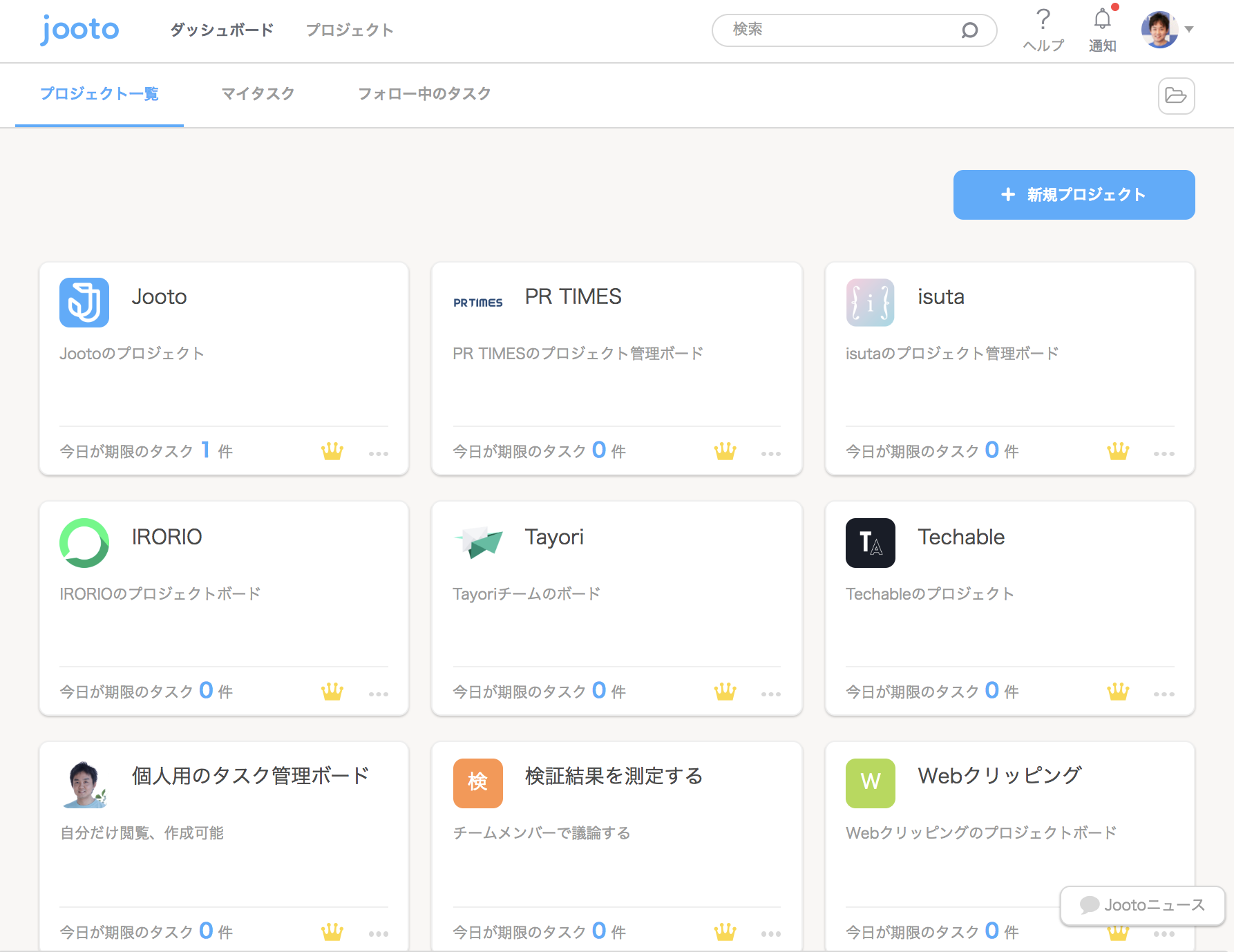Click the 新規プロジェクト button
Screen dimensions: 1234x952
click(1074, 195)
